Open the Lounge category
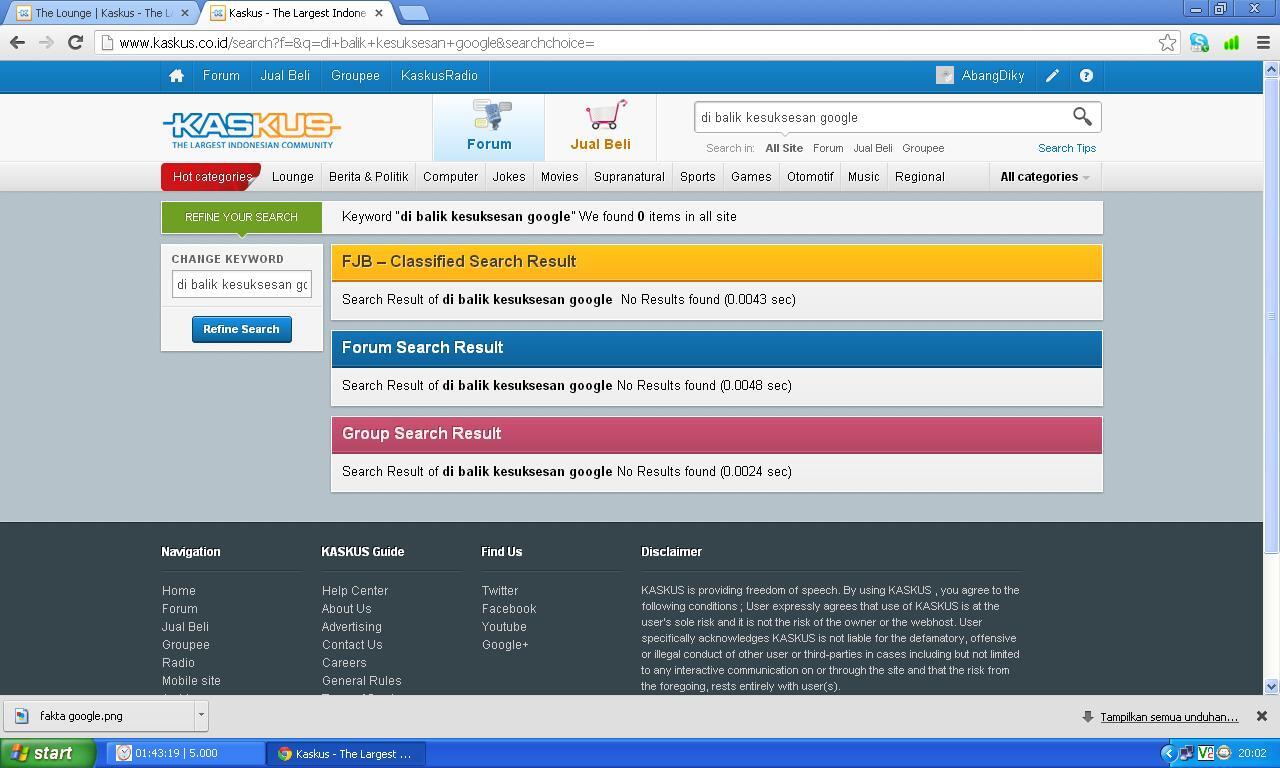Image resolution: width=1280 pixels, height=768 pixels. click(293, 177)
